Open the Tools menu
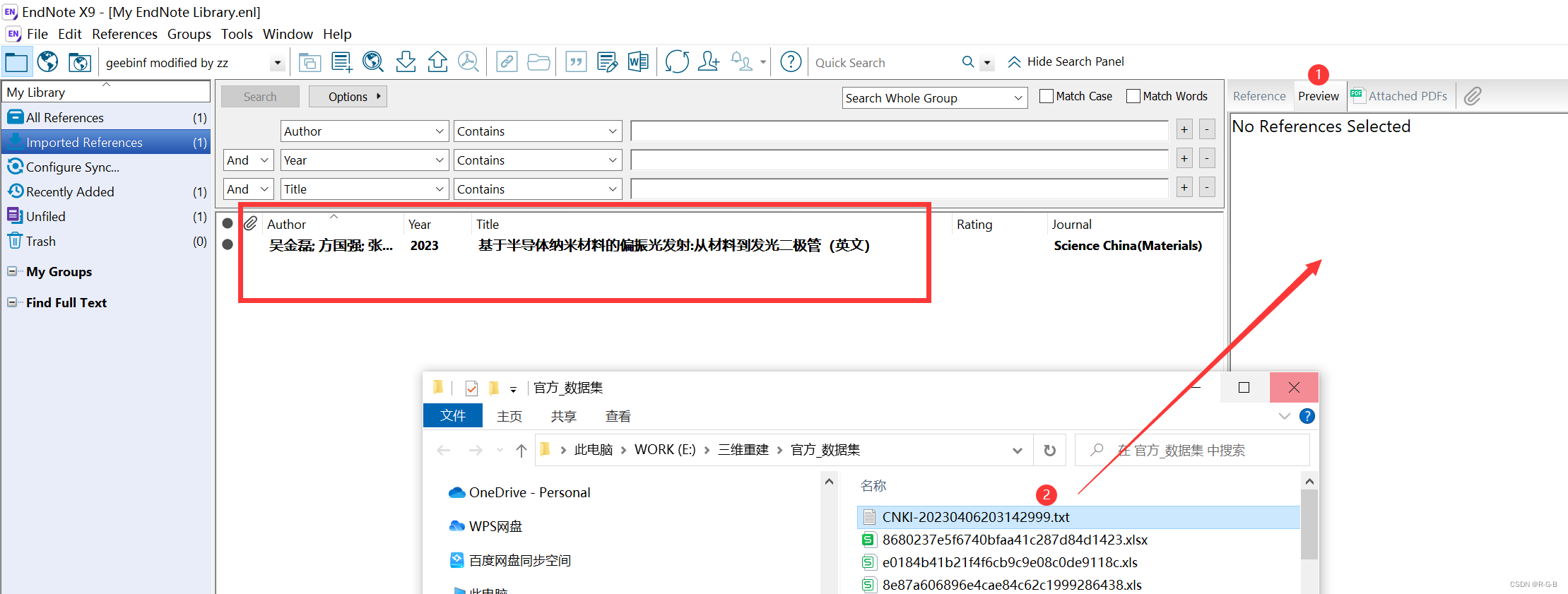This screenshot has width=1568, height=594. [x=237, y=34]
